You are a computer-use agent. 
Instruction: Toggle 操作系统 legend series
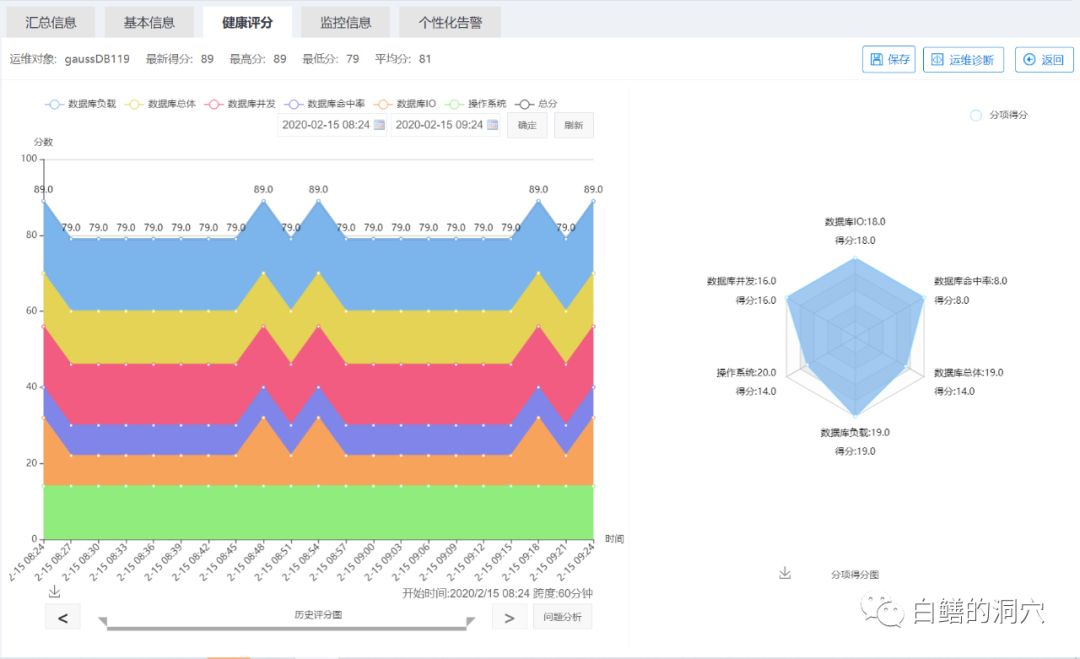point(476,104)
